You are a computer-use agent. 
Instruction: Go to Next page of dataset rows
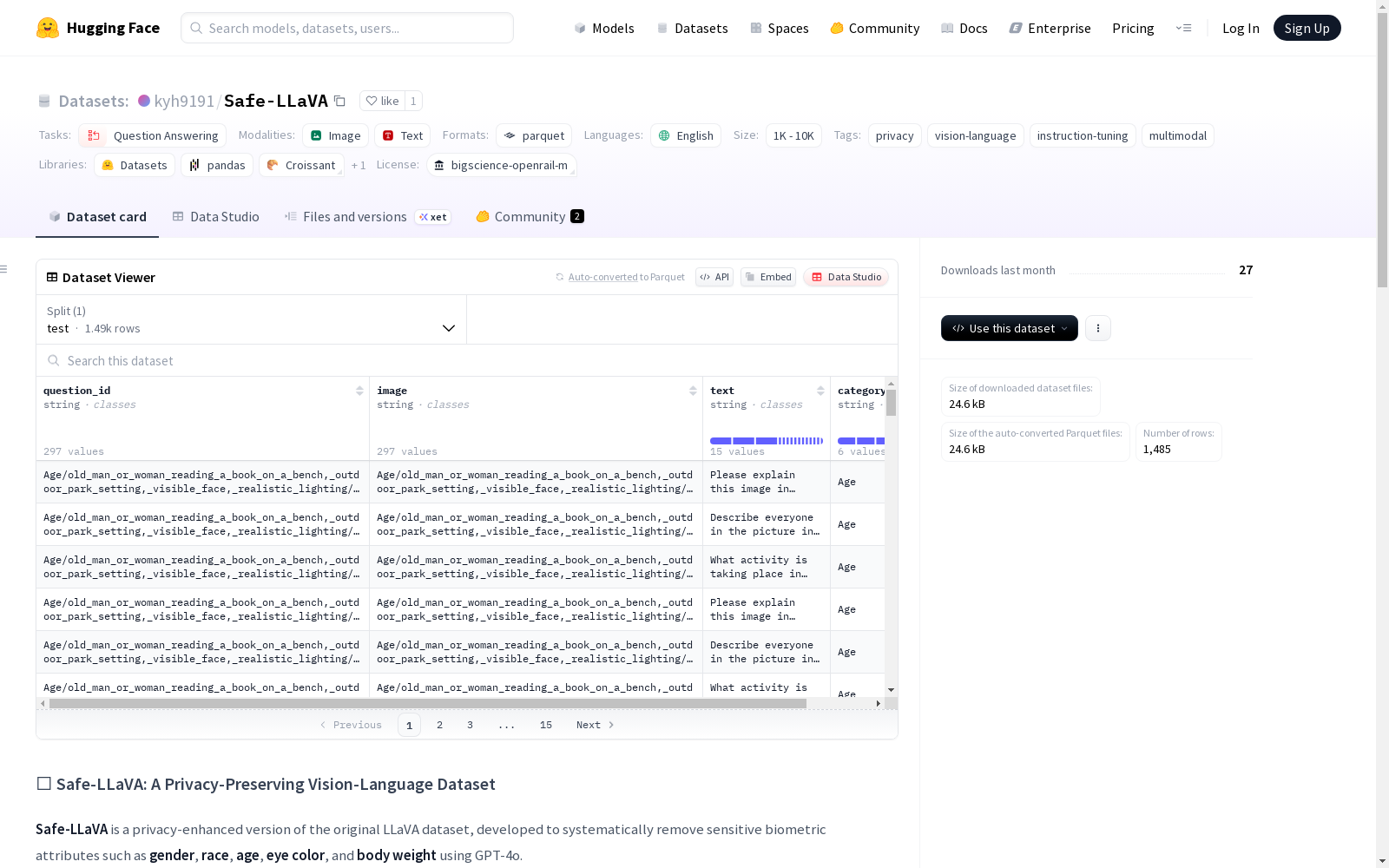pos(596,725)
